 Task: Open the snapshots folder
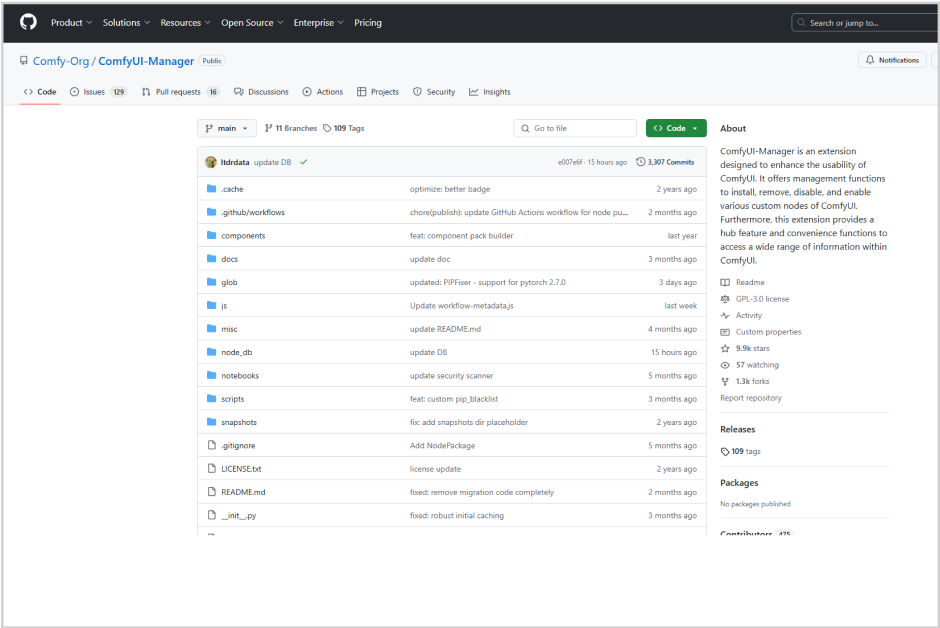coord(239,423)
